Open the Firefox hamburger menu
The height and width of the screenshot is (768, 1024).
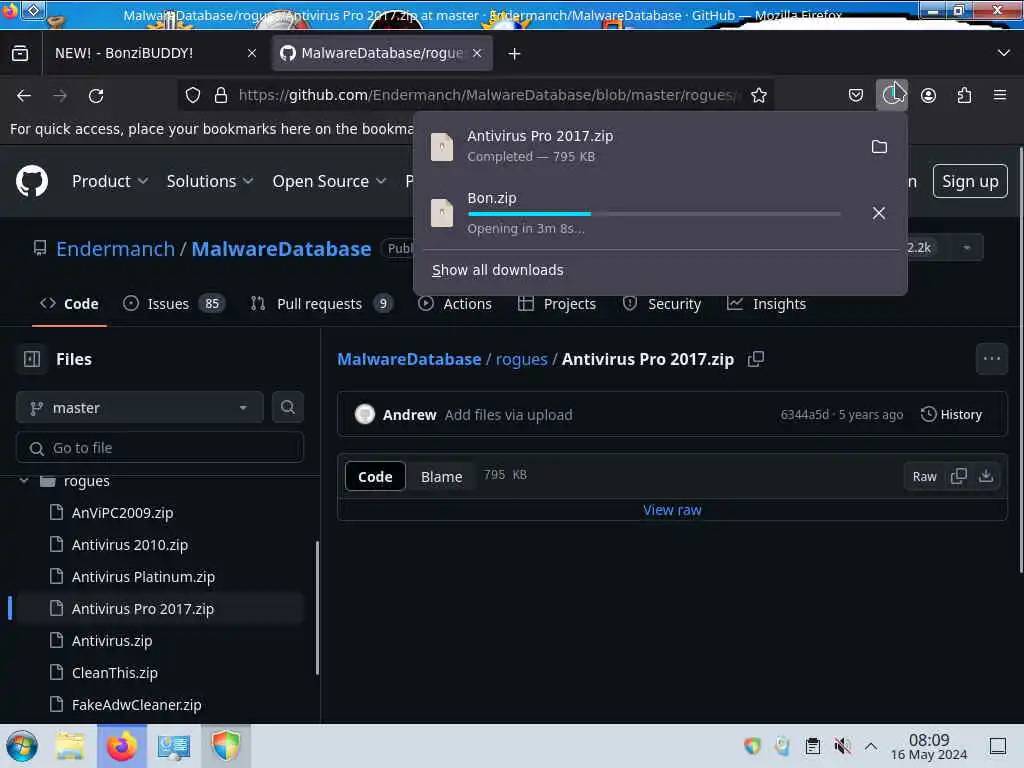1000,95
